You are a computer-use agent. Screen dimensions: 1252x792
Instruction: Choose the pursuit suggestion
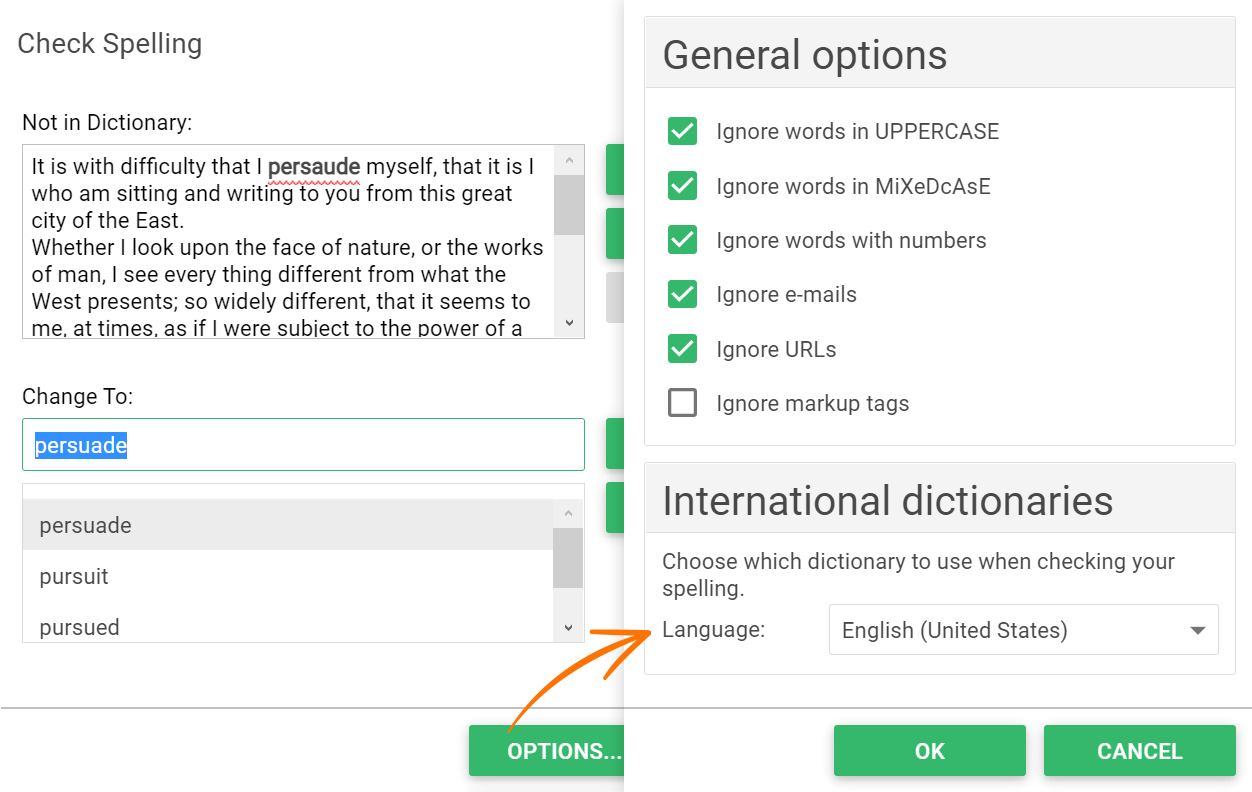pyautogui.click(x=74, y=577)
